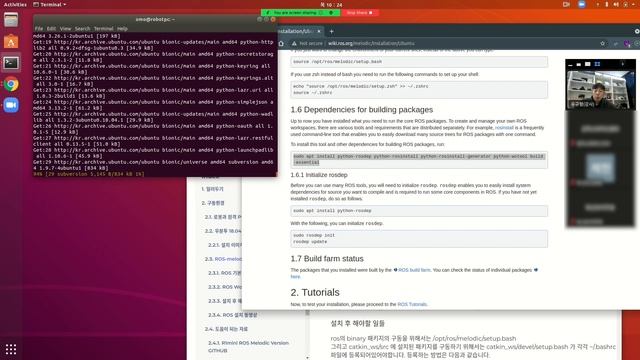640x360 pixels.
Task: Open the Terminal app menu in top bar
Action: click(x=50, y=4)
